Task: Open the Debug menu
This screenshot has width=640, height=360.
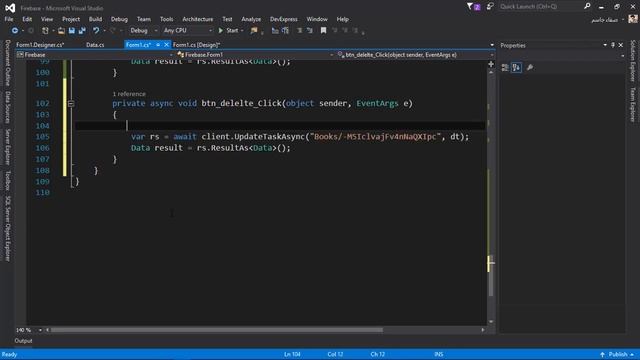Action: coord(119,19)
